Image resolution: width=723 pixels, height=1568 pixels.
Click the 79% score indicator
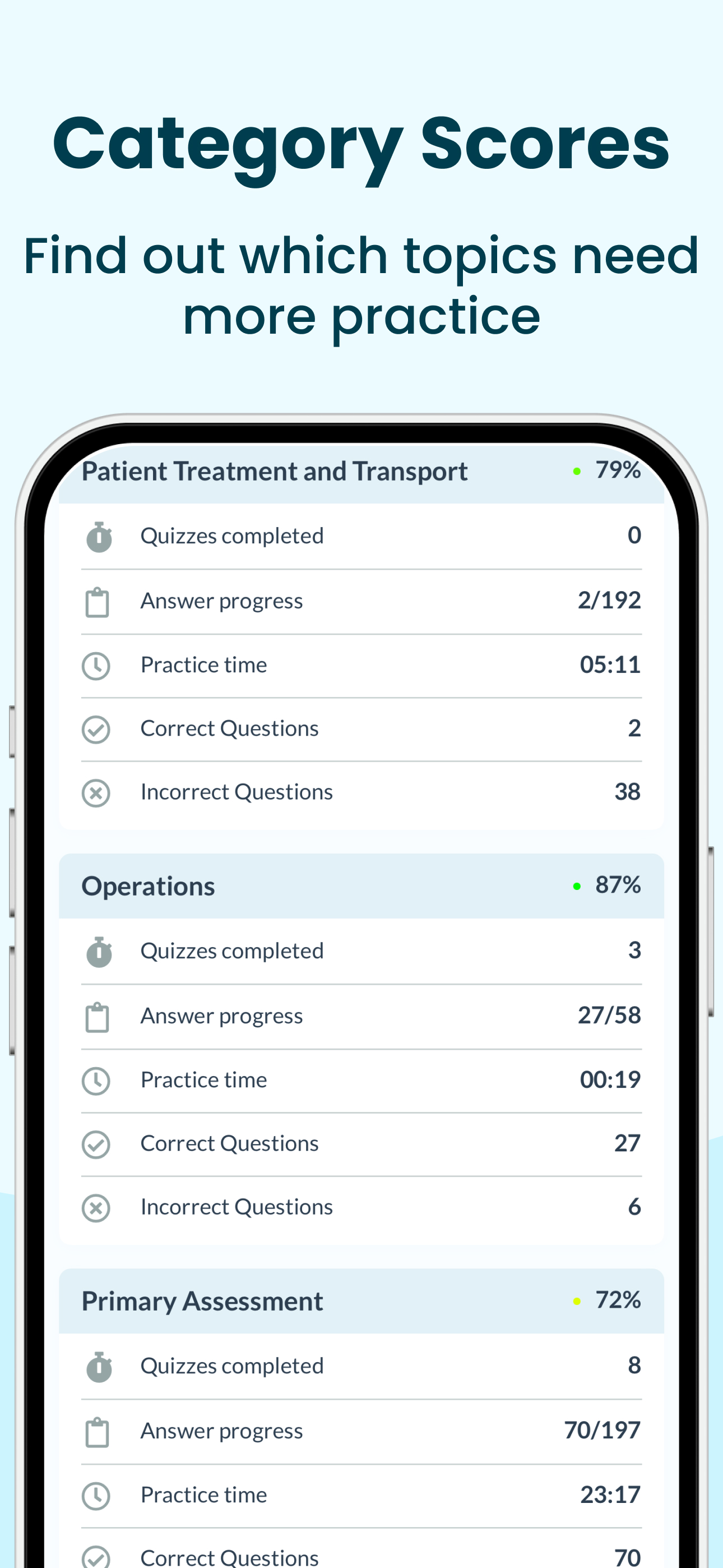tap(618, 470)
